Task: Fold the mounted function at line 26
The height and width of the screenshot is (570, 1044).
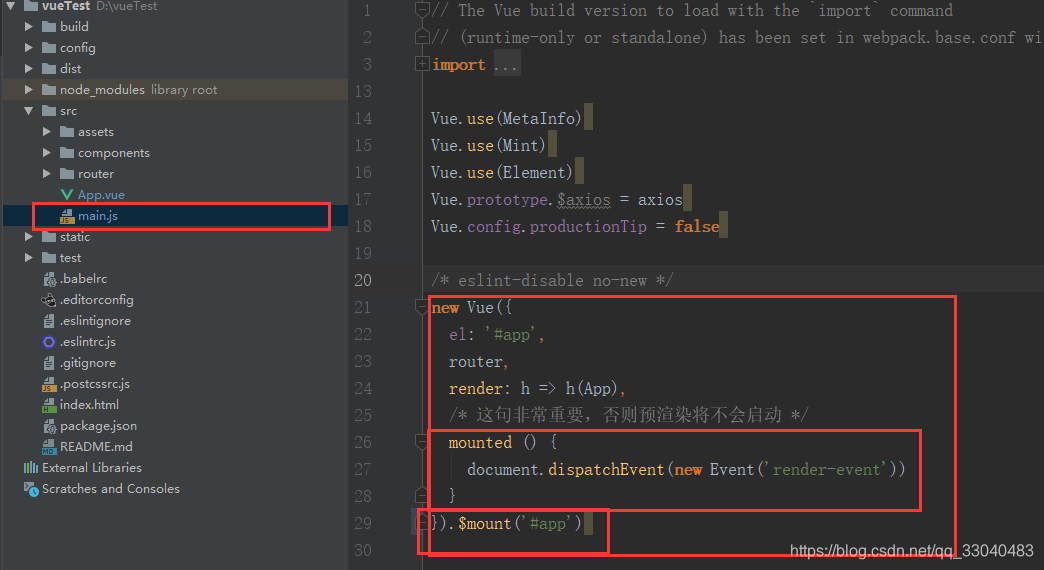Action: pos(421,441)
